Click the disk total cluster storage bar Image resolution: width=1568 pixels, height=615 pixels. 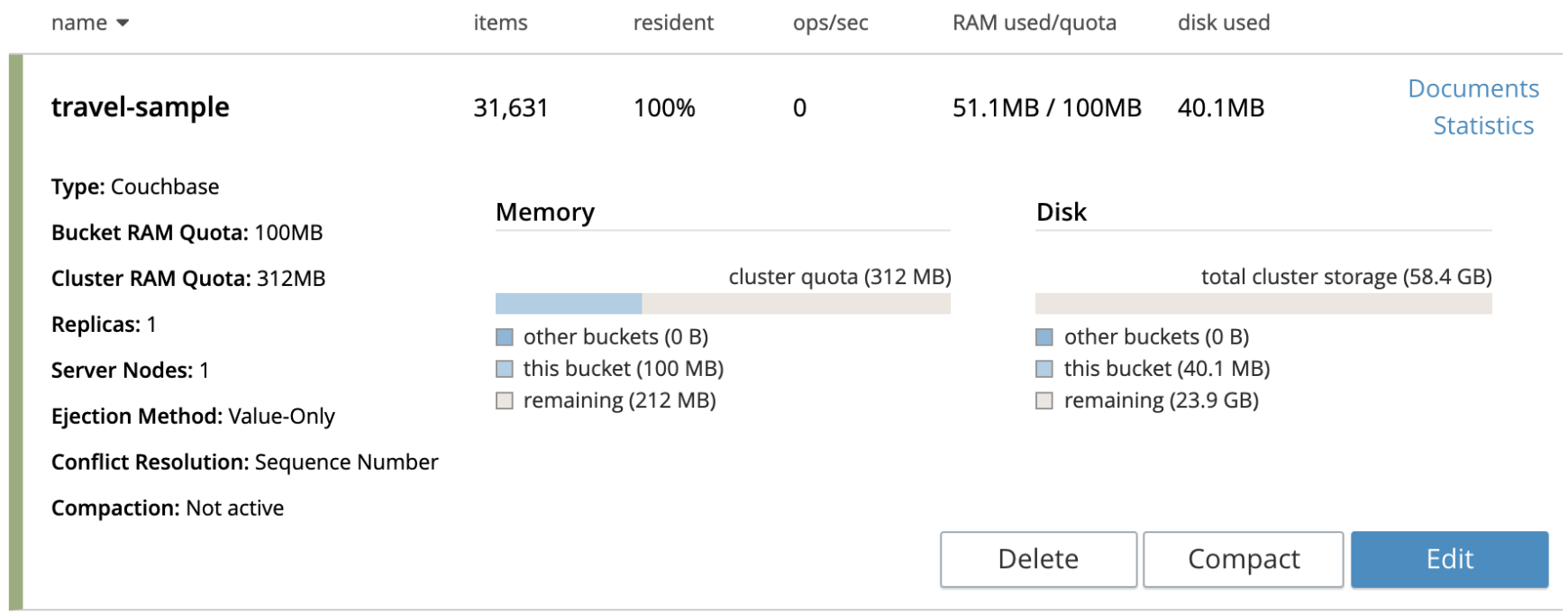pyautogui.click(x=1263, y=304)
